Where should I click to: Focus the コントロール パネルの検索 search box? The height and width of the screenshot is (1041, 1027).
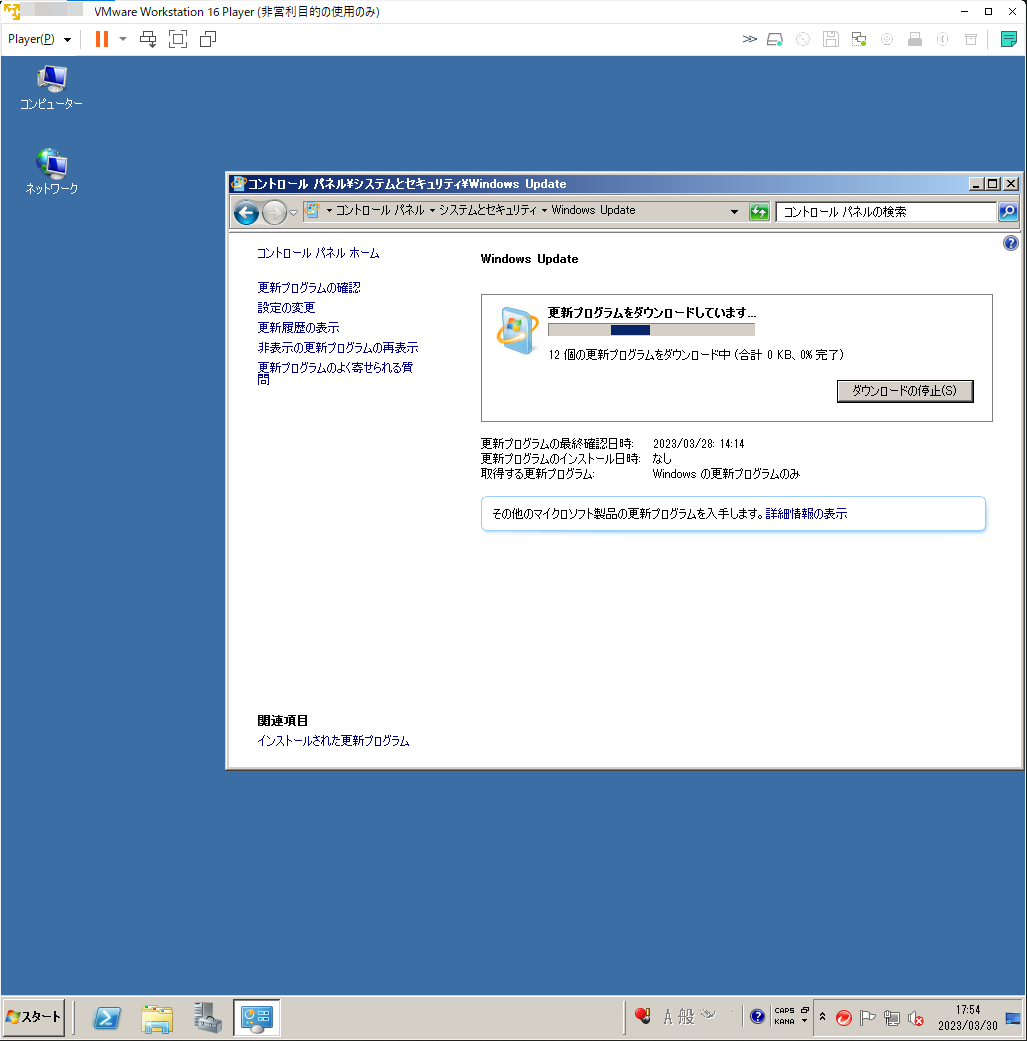pyautogui.click(x=886, y=212)
